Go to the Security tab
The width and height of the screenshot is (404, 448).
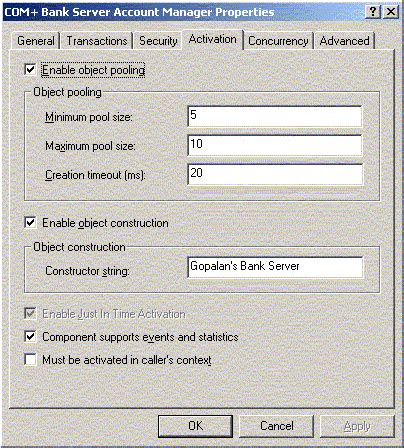158,41
